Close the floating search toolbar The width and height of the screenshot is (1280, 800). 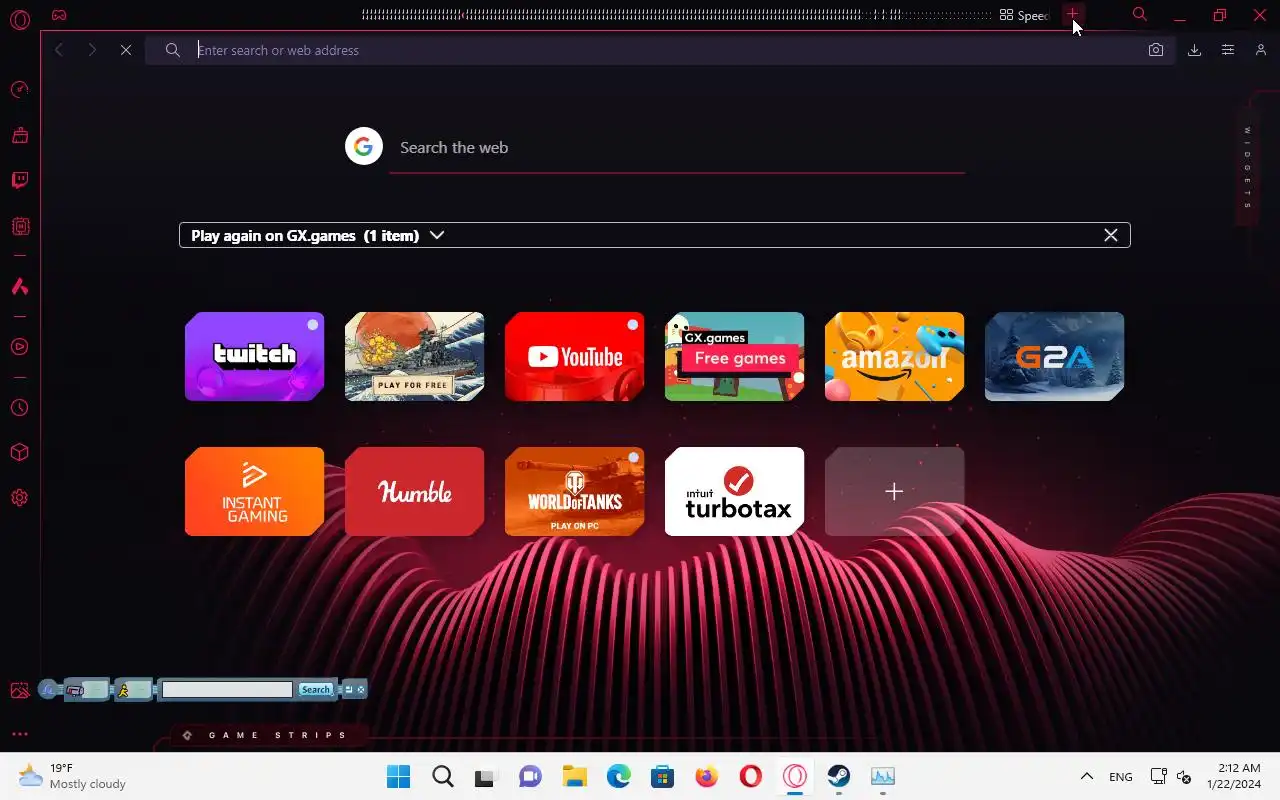(x=361, y=689)
